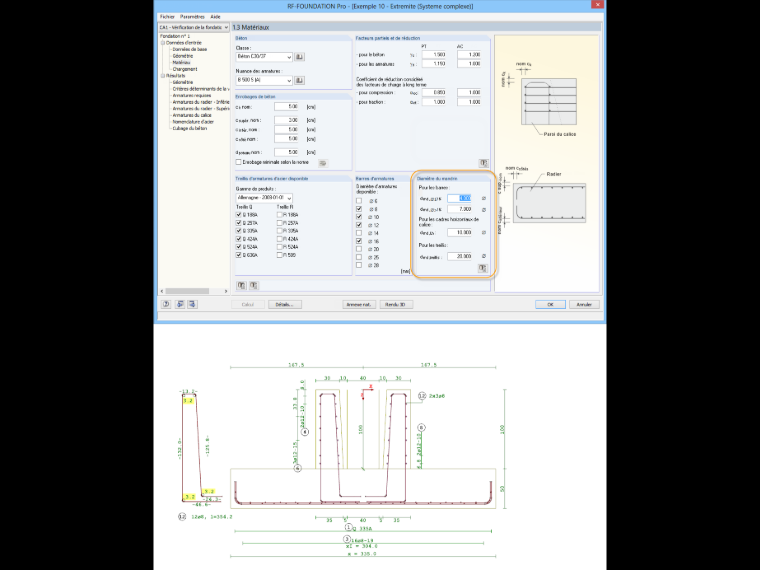The image size is (760, 570).
Task: Select Géométrie under Données d'entrée
Action: 183,56
